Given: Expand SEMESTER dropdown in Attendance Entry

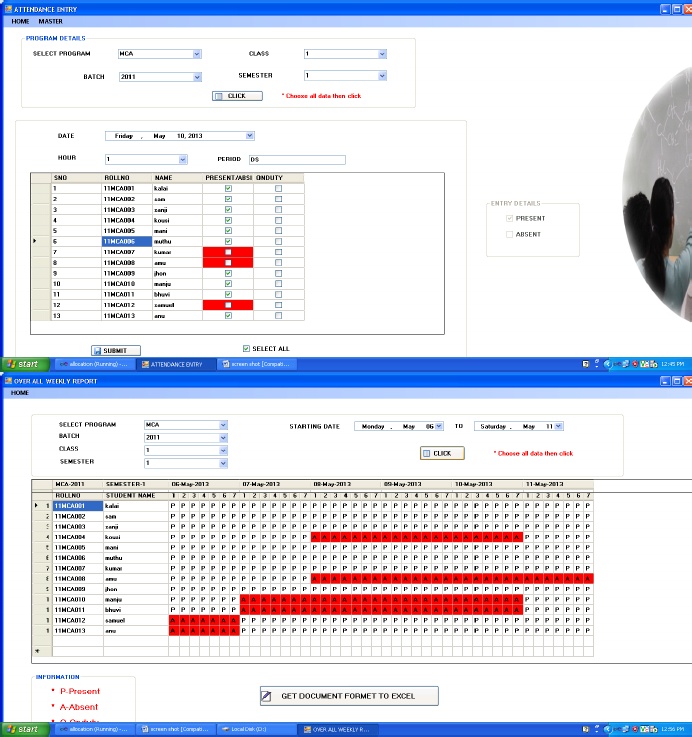Looking at the screenshot, I should [382, 76].
